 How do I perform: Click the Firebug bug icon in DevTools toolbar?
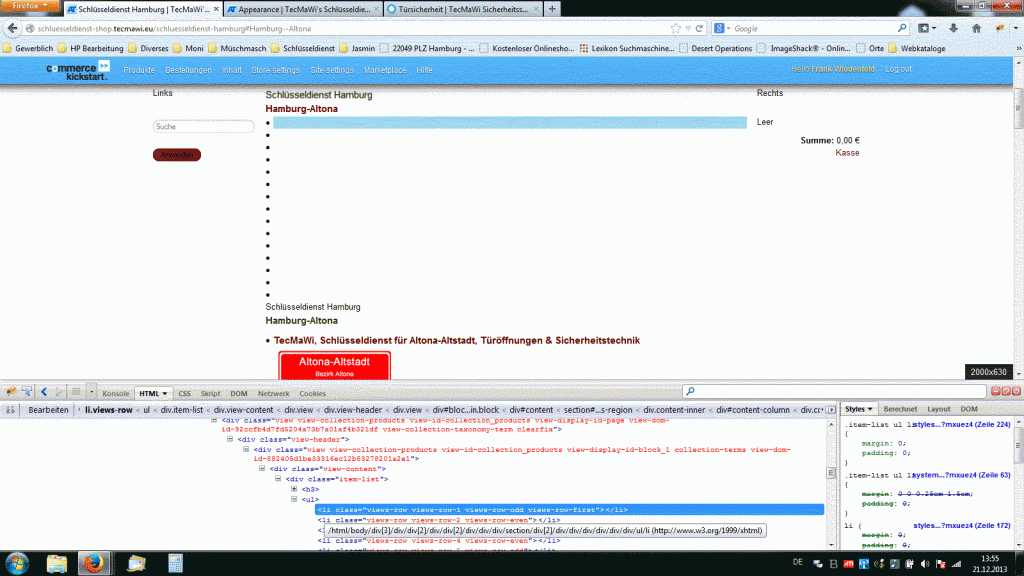click(x=10, y=393)
